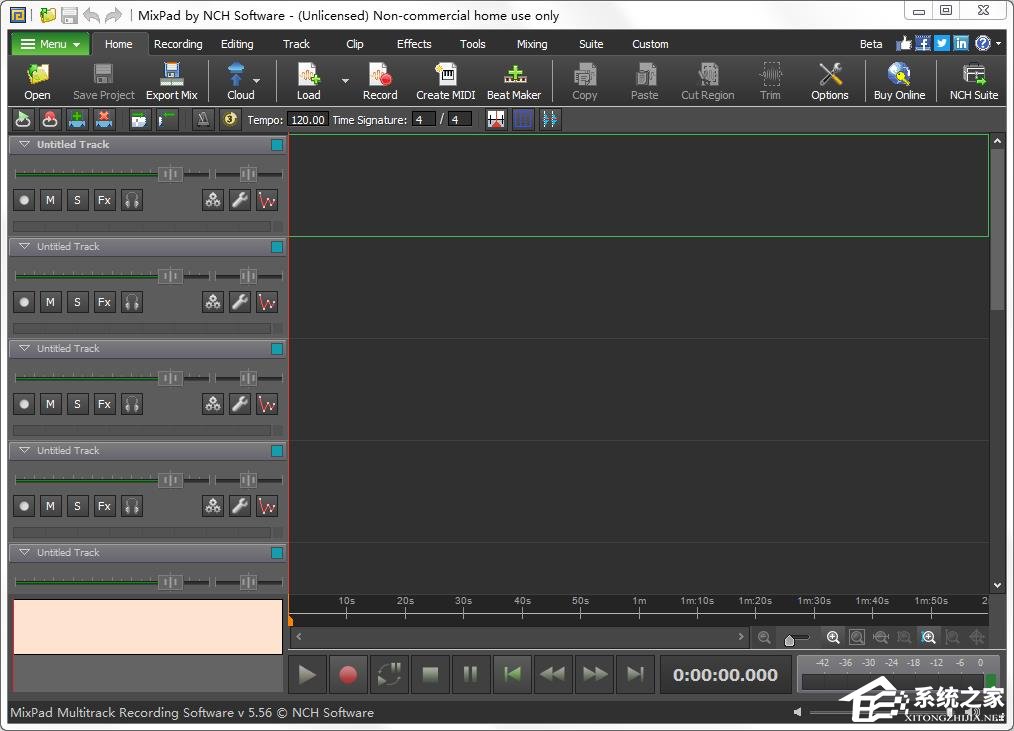Open the Mixing tab
The width and height of the screenshot is (1014, 731).
(x=532, y=44)
